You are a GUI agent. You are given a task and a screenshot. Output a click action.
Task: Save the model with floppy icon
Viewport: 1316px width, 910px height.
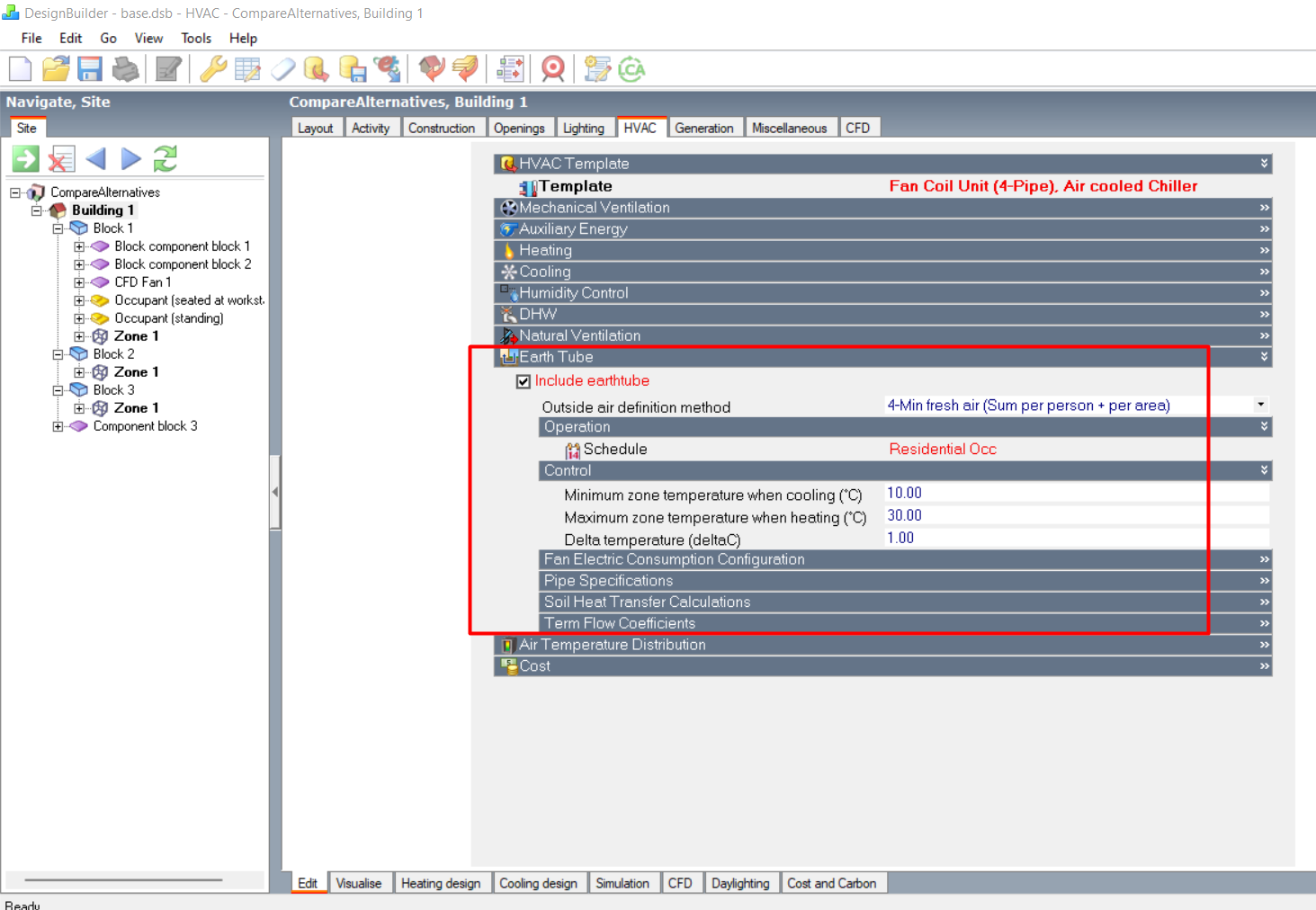[90, 69]
